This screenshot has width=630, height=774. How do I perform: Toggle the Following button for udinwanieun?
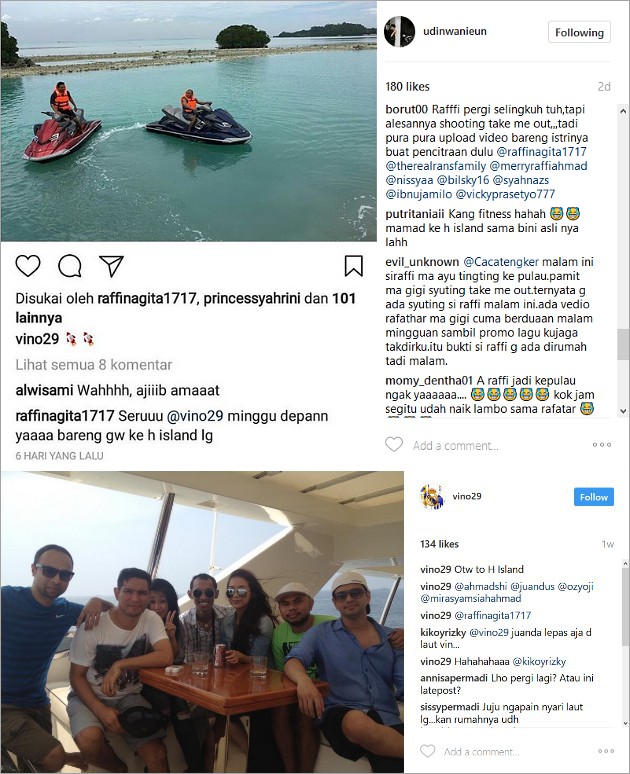pyautogui.click(x=579, y=33)
